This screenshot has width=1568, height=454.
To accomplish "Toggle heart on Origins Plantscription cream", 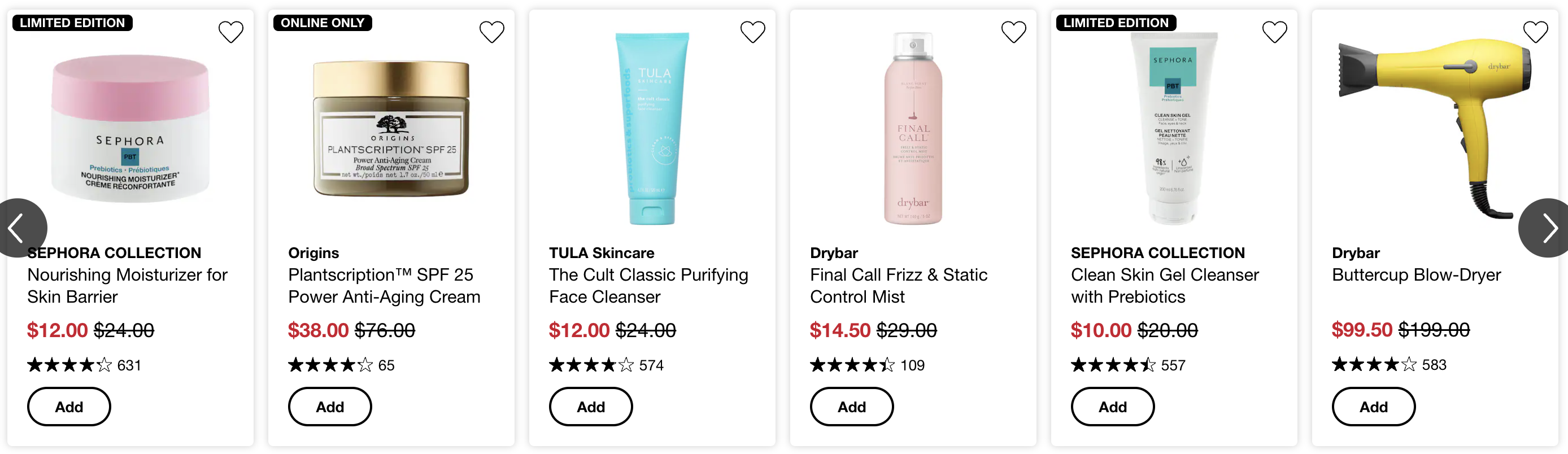I will pyautogui.click(x=492, y=32).
